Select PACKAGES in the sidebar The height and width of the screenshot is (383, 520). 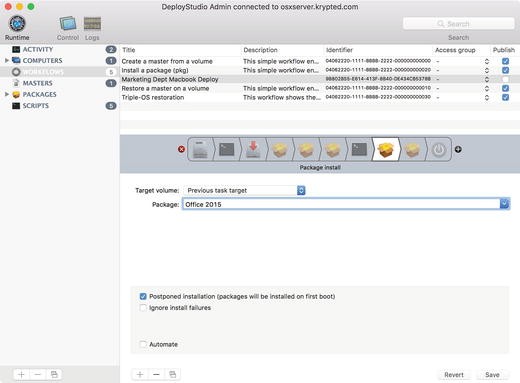coord(39,95)
